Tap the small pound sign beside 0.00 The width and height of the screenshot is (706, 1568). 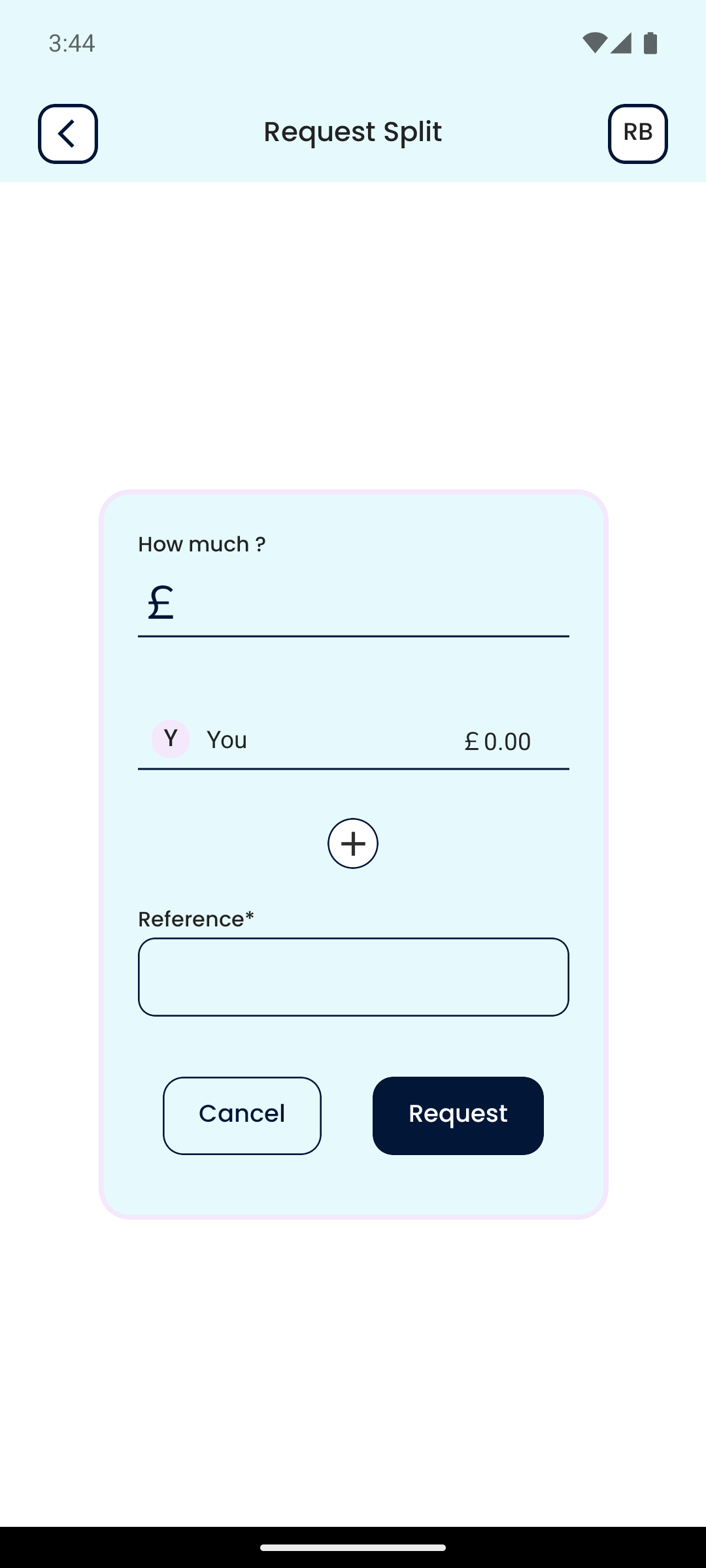[x=471, y=742]
